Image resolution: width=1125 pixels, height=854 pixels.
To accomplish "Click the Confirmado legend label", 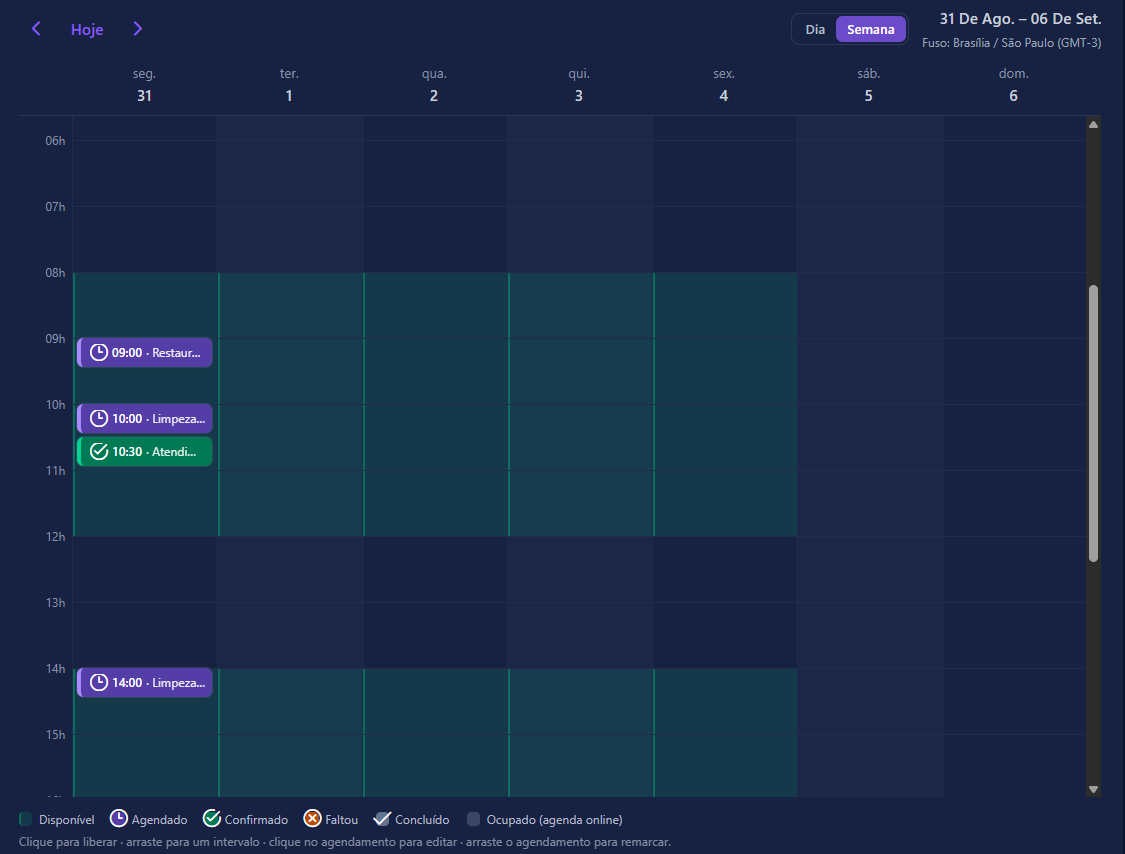I will point(256,820).
